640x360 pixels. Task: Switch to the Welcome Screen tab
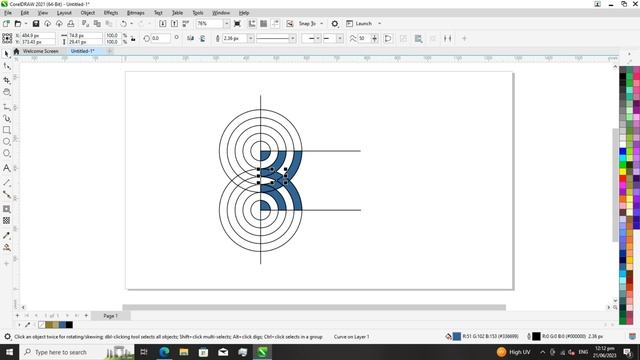40,51
